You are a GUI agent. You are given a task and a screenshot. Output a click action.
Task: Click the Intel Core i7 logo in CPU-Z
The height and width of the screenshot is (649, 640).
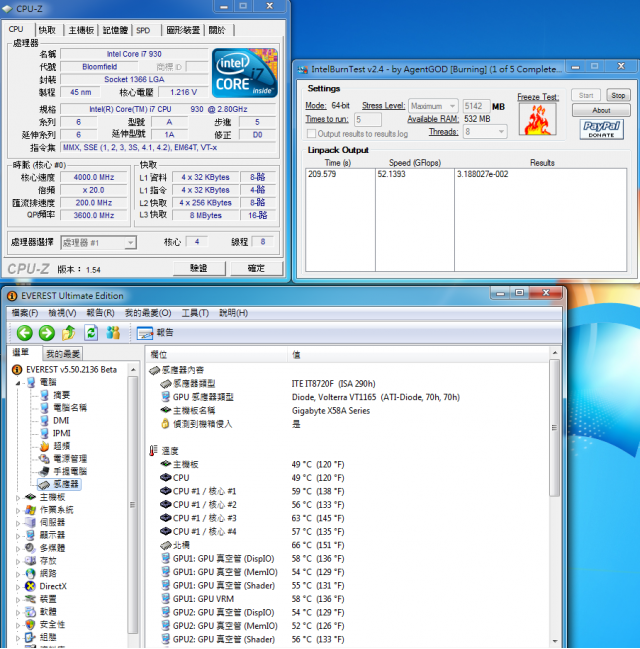point(245,73)
